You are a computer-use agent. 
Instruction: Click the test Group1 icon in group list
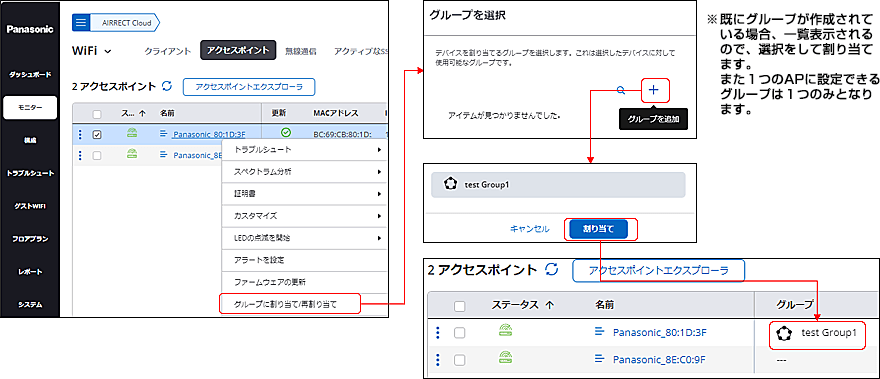click(x=450, y=185)
